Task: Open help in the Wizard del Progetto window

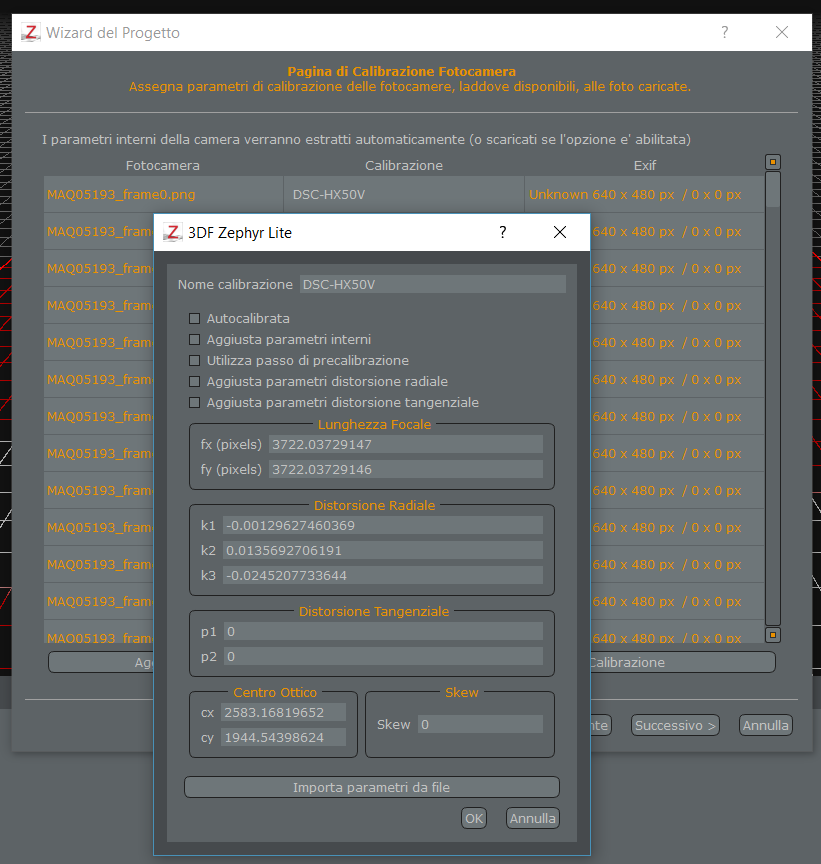Action: click(725, 33)
